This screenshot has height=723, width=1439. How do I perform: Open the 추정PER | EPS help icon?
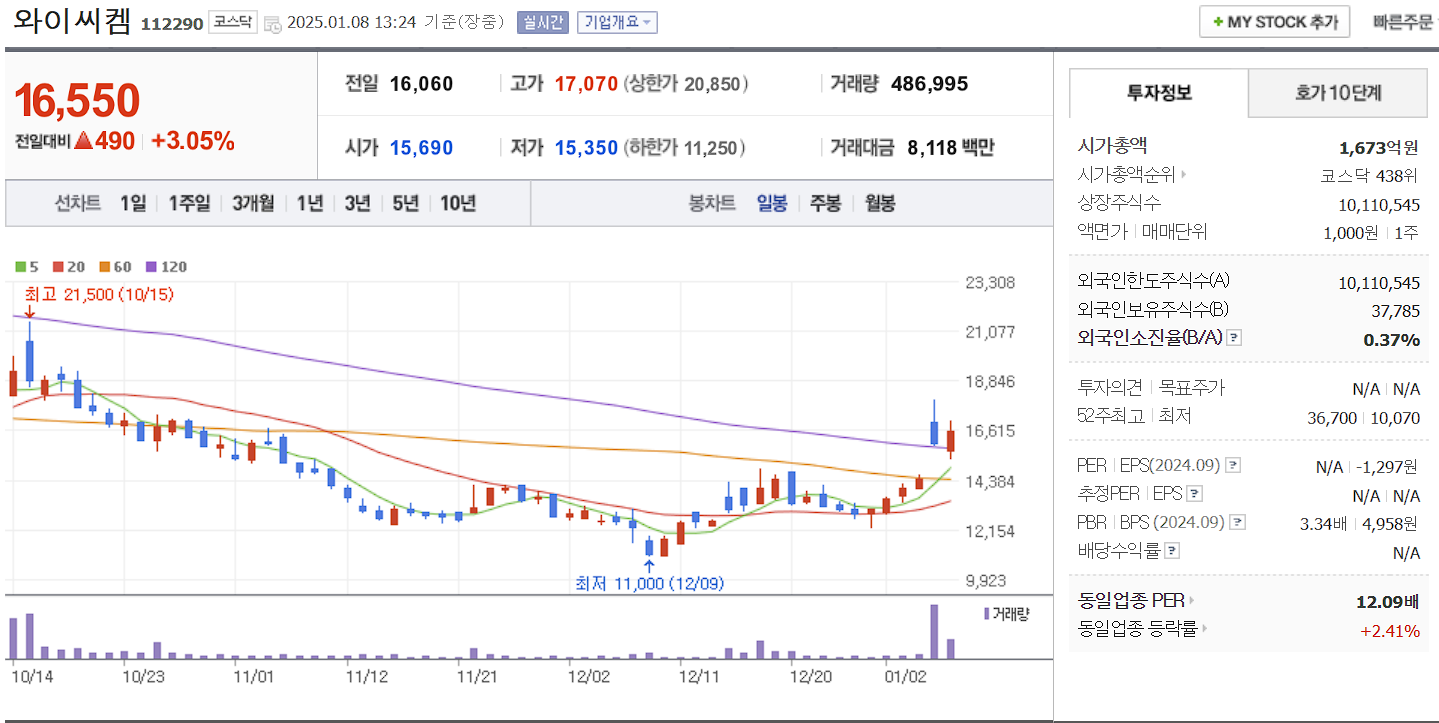pos(1193,494)
